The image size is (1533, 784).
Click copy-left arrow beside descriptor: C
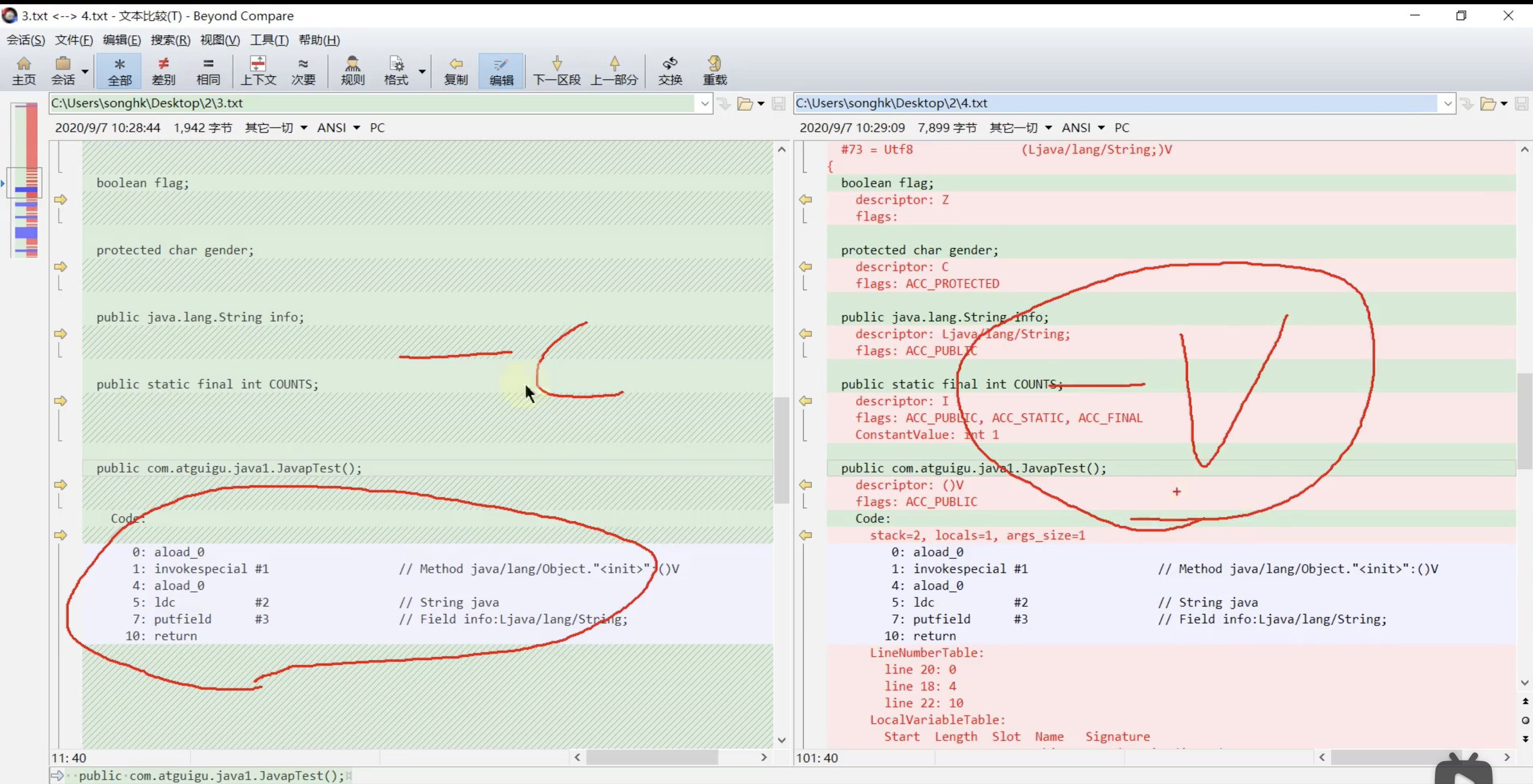coord(806,266)
